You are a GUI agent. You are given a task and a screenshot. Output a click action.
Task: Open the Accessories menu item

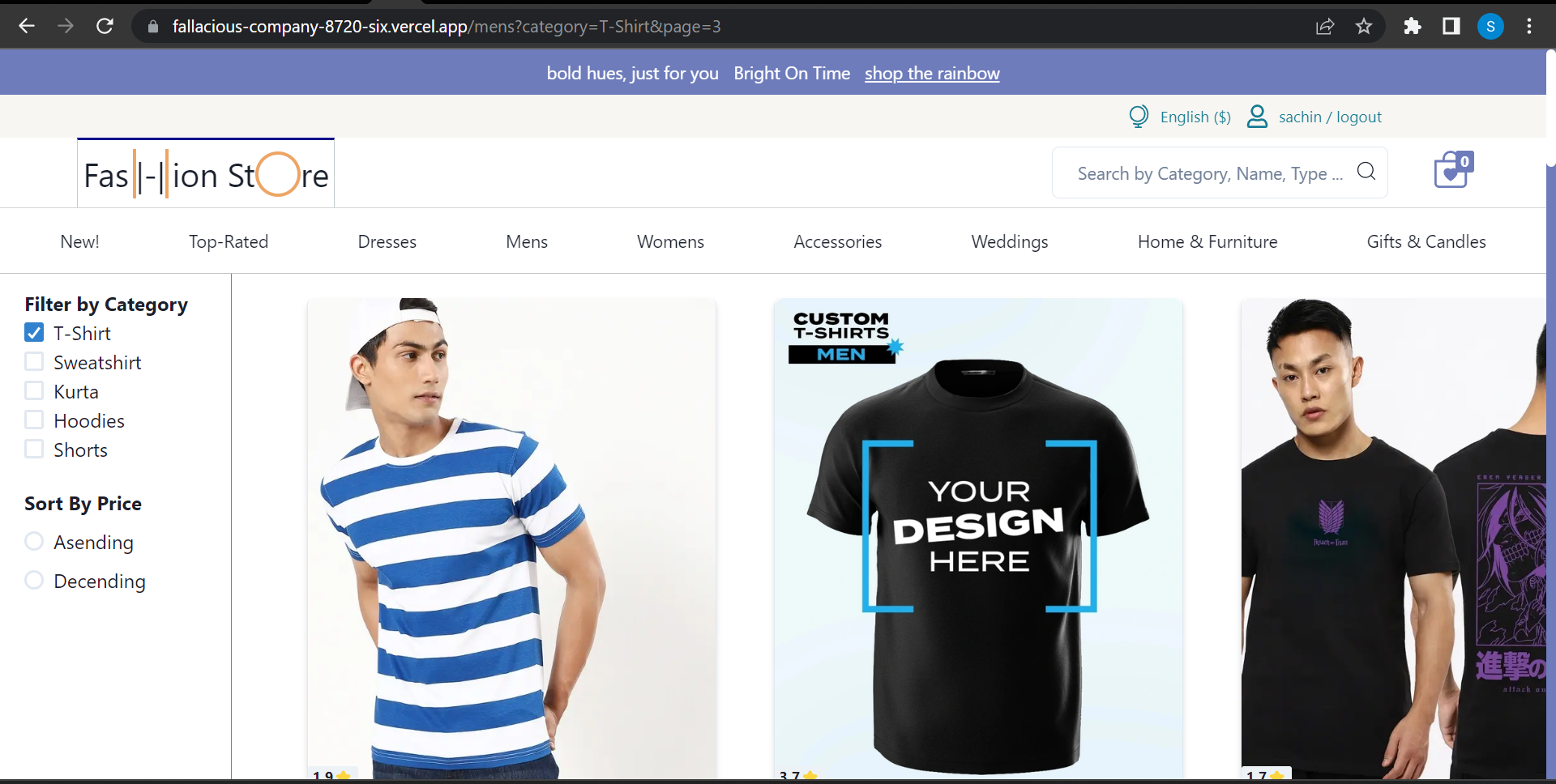coord(837,241)
